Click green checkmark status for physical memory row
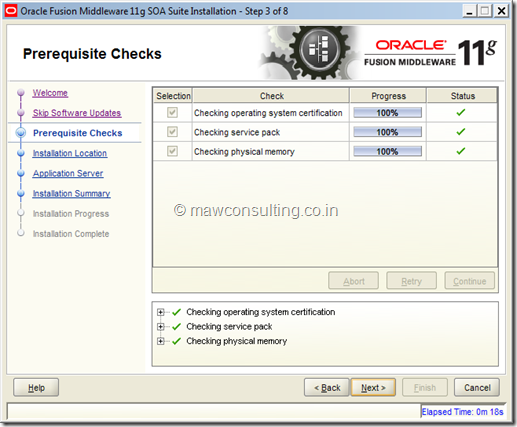517x427 pixels. [461, 151]
